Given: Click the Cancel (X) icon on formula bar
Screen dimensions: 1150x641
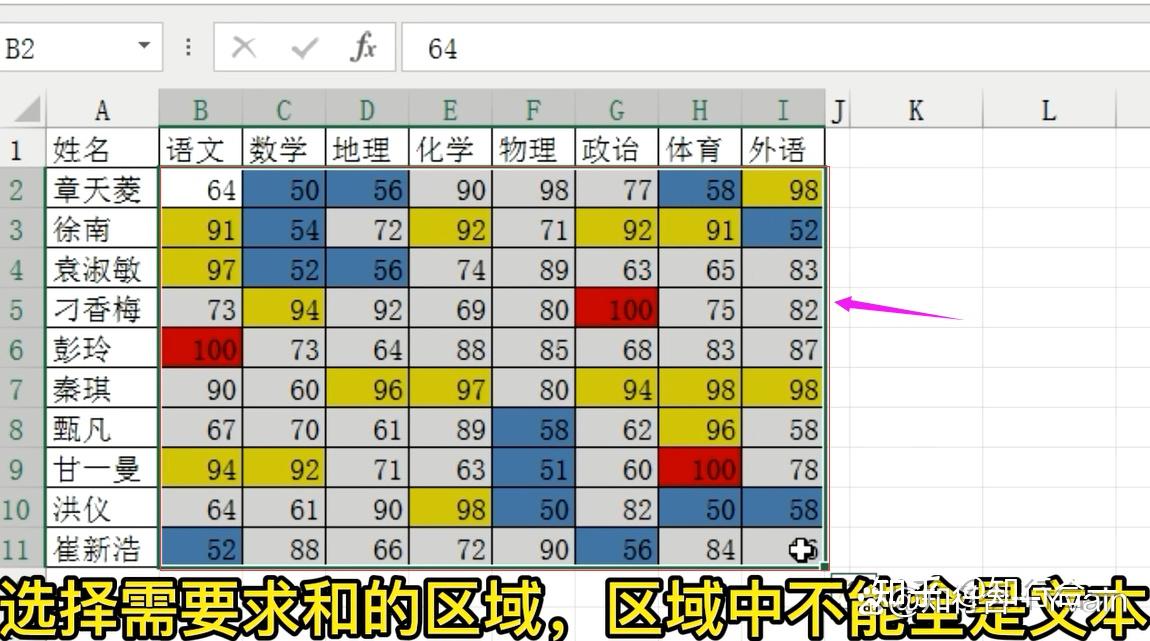Looking at the screenshot, I should [245, 47].
